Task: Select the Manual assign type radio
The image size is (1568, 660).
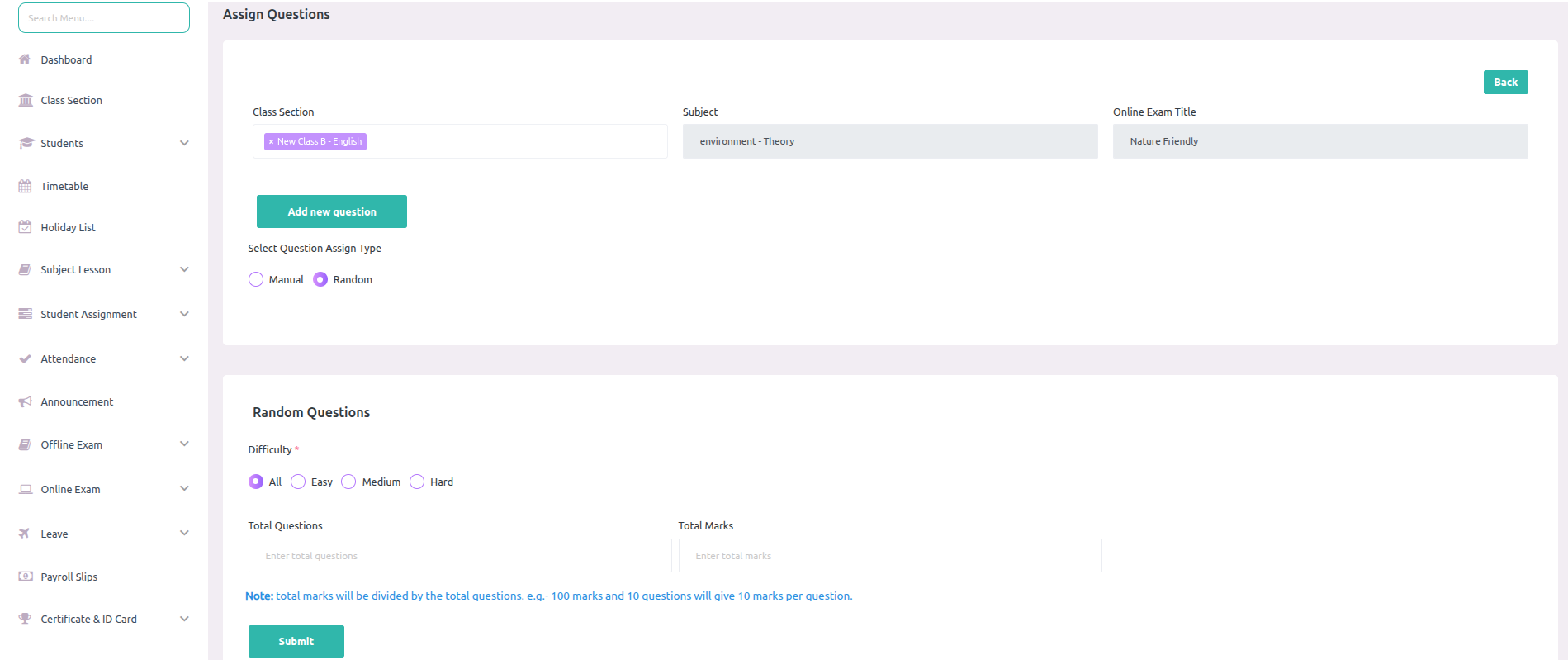Action: point(256,280)
